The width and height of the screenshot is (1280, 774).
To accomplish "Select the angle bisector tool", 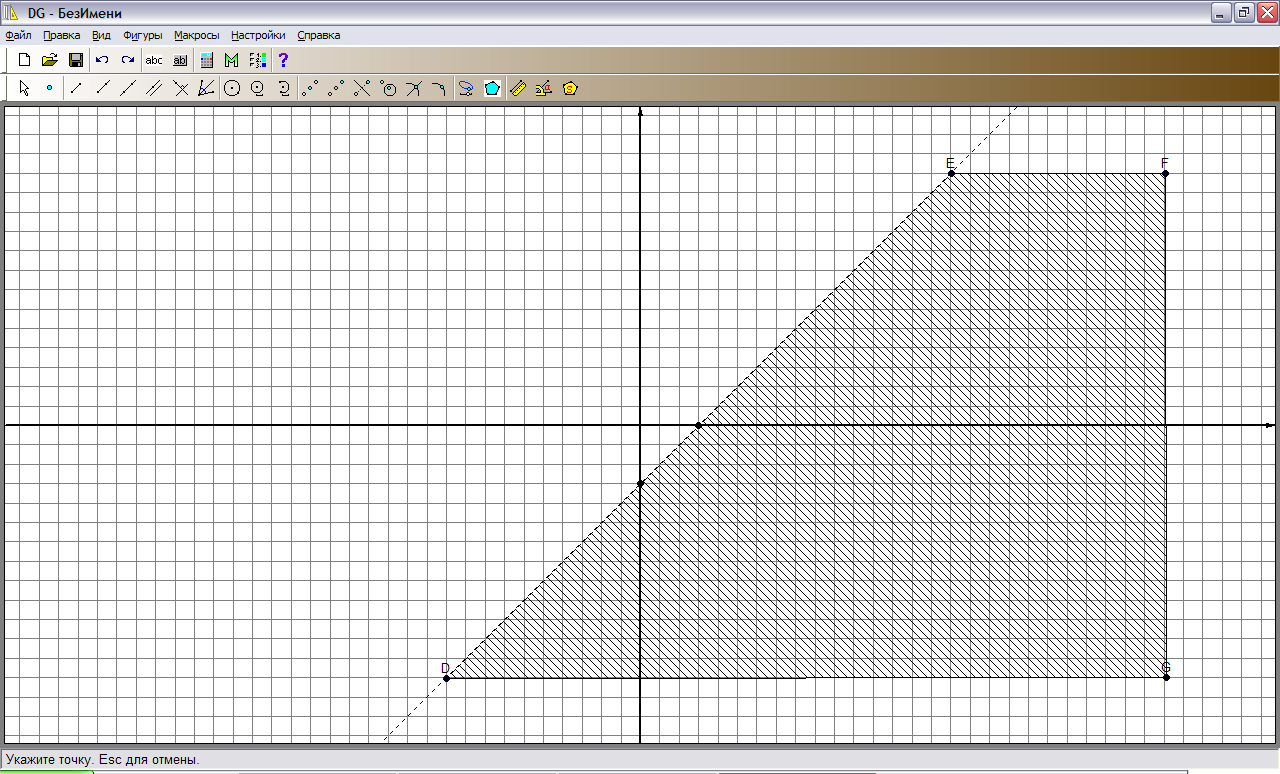I will coord(206,88).
